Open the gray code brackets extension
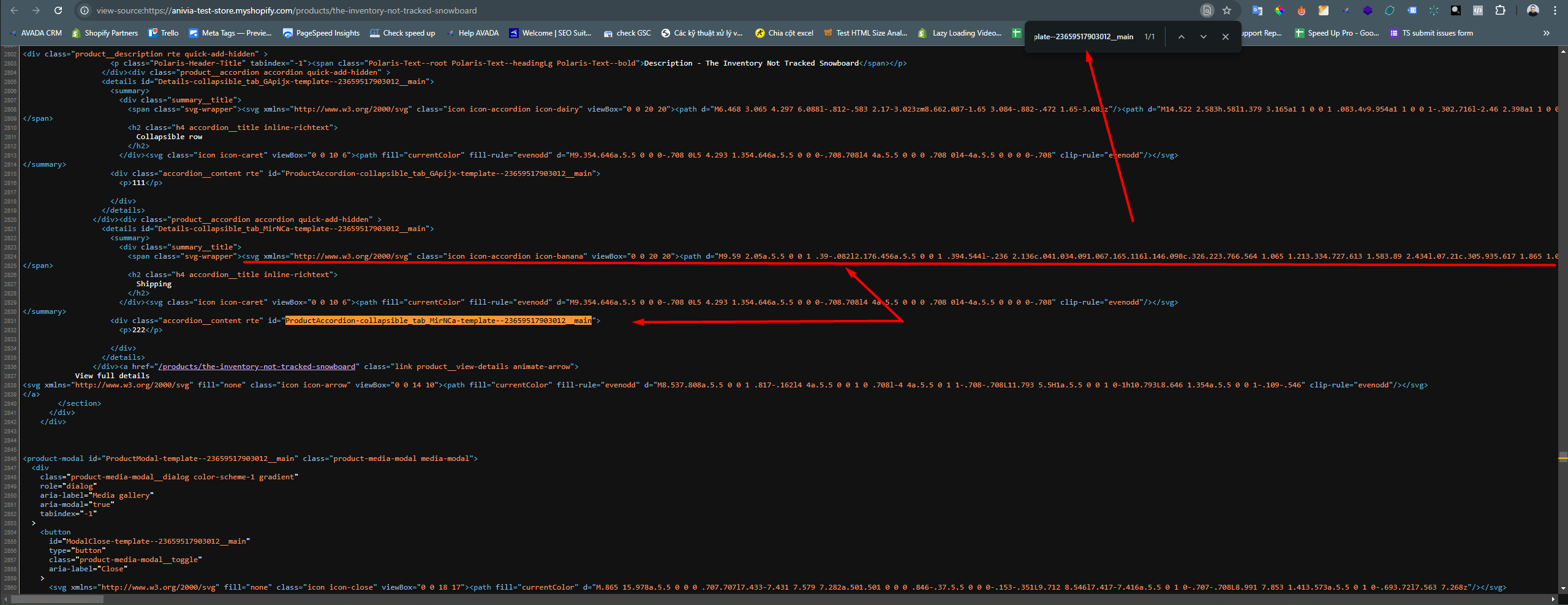Screen dimensions: 1568x605 1478,10
